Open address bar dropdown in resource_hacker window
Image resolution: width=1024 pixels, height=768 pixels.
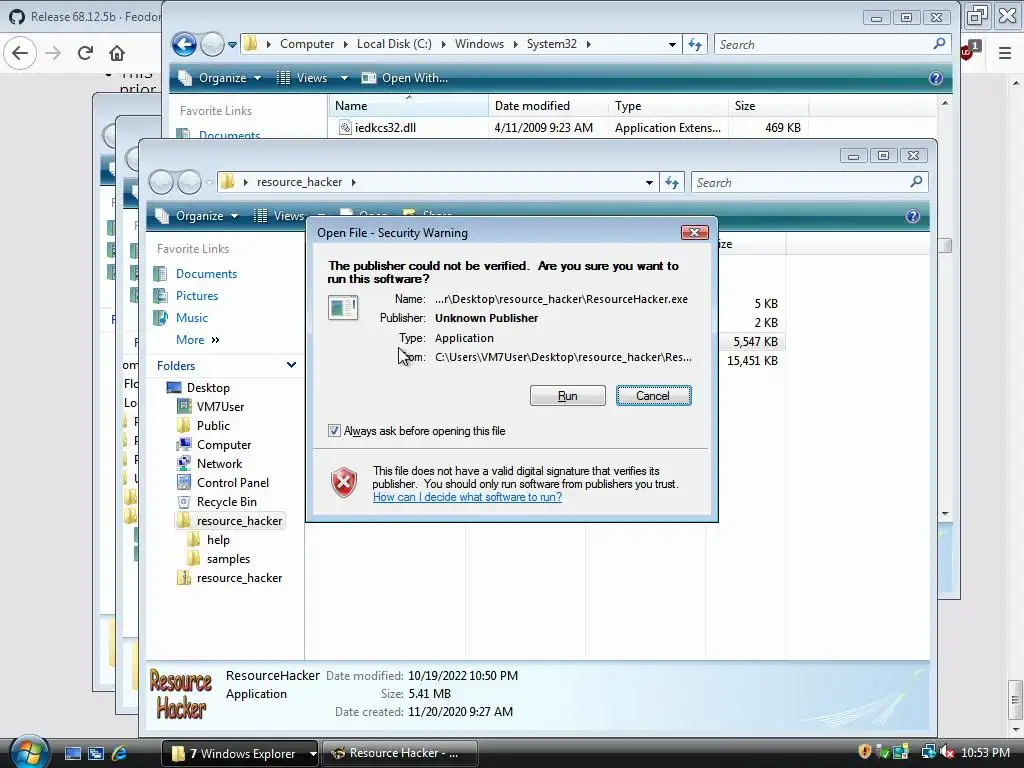pos(649,183)
